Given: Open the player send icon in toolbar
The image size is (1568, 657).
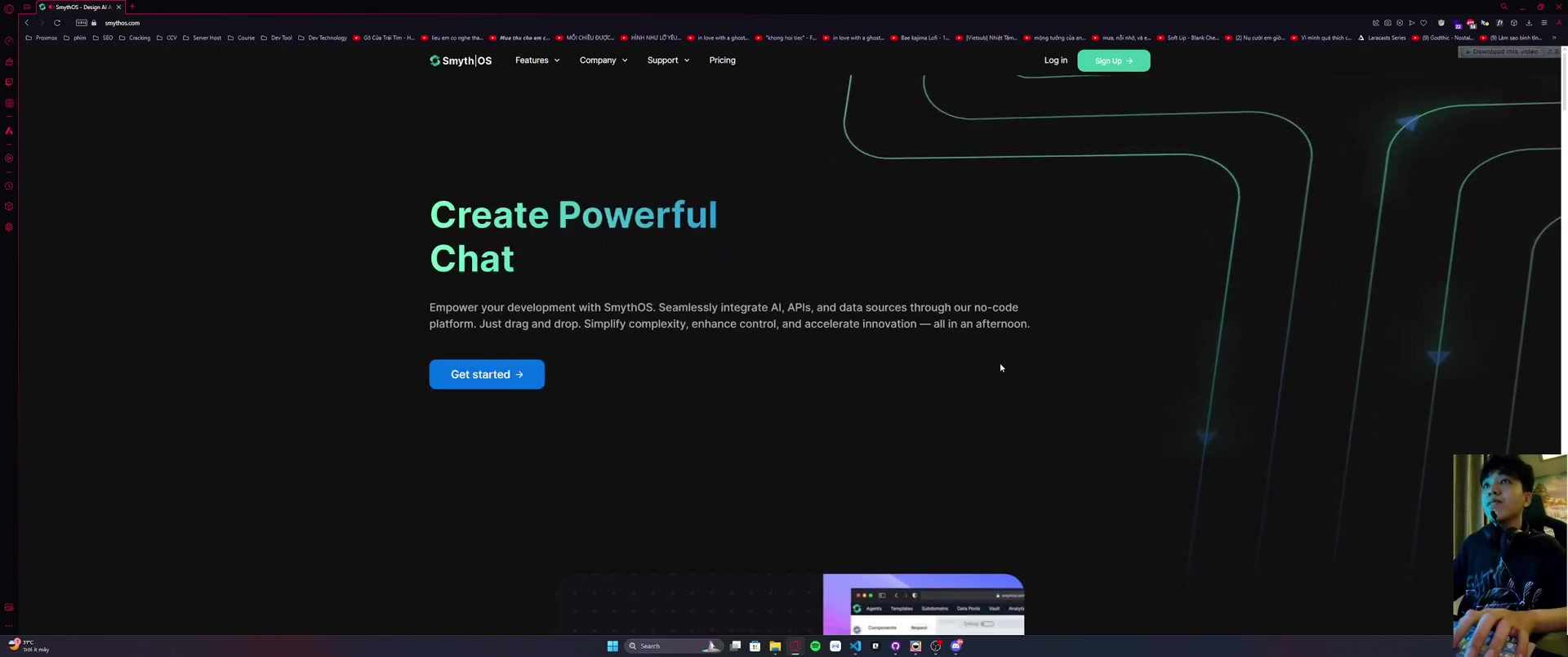Looking at the screenshot, I should pos(1411,23).
